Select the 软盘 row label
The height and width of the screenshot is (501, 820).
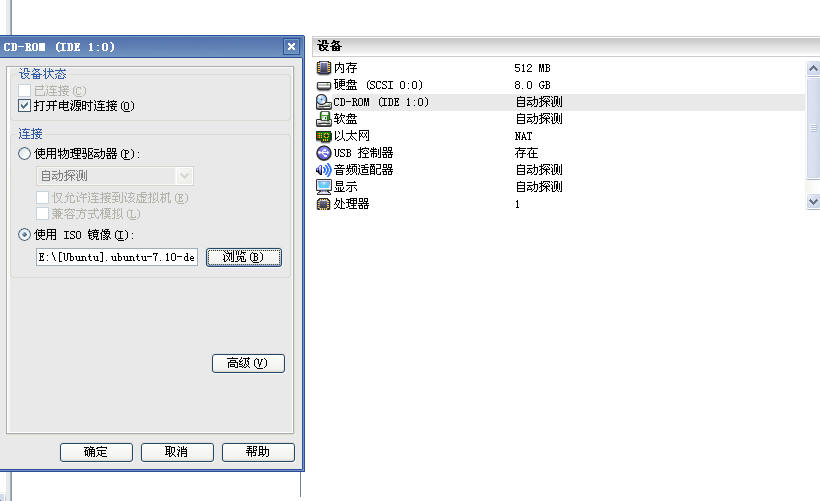[346, 119]
